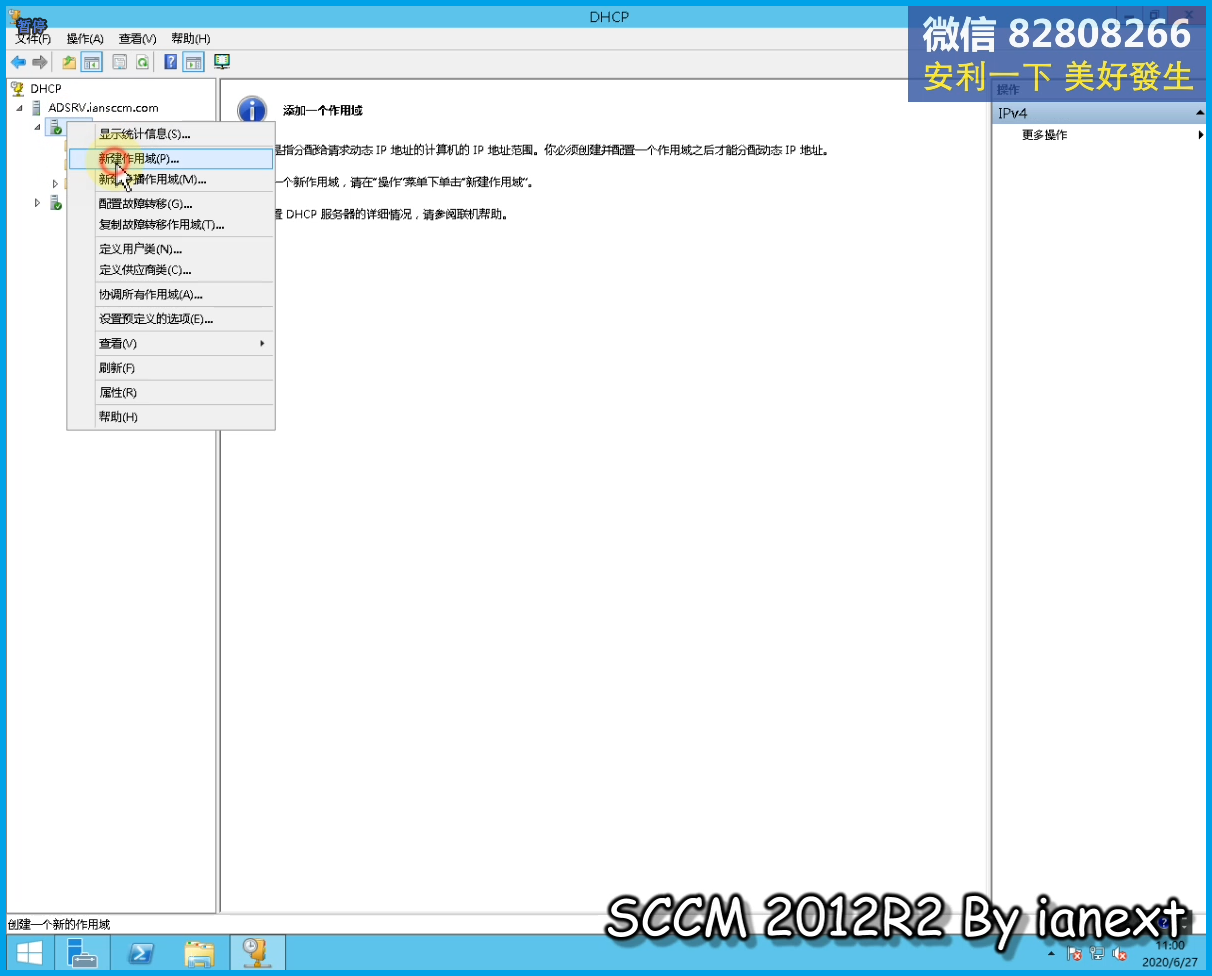The width and height of the screenshot is (1212, 976).
Task: Go back with the blue left arrow
Action: [18, 62]
